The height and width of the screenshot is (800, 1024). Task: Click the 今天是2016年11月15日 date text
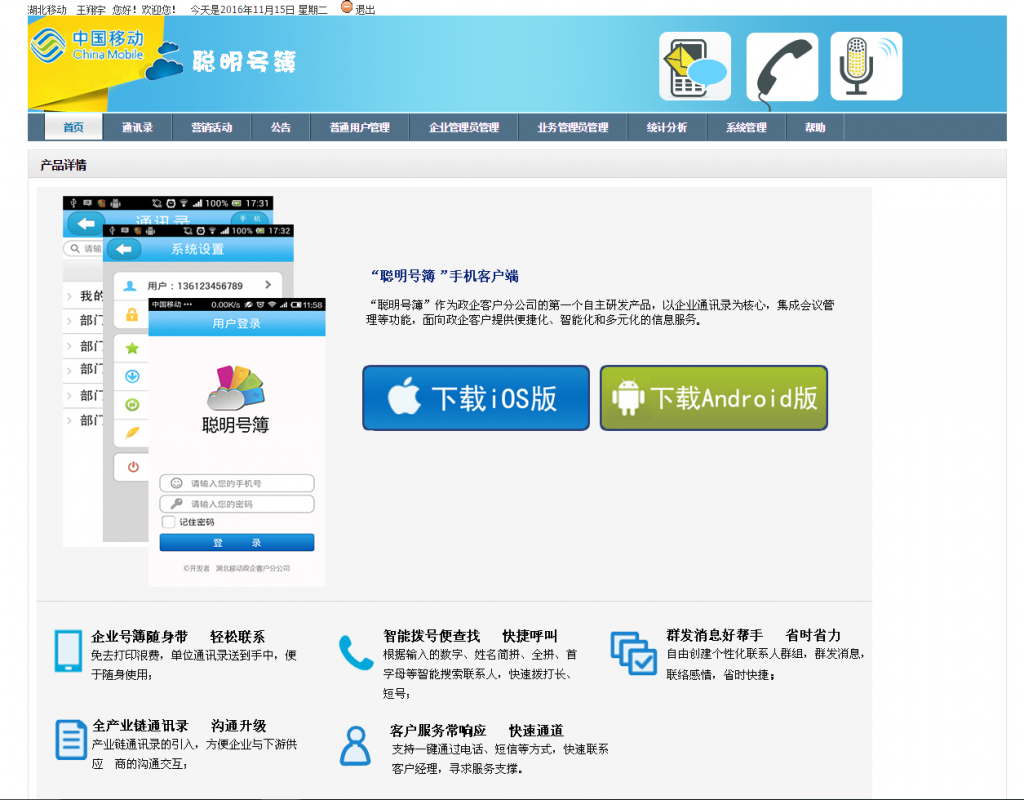click(259, 10)
